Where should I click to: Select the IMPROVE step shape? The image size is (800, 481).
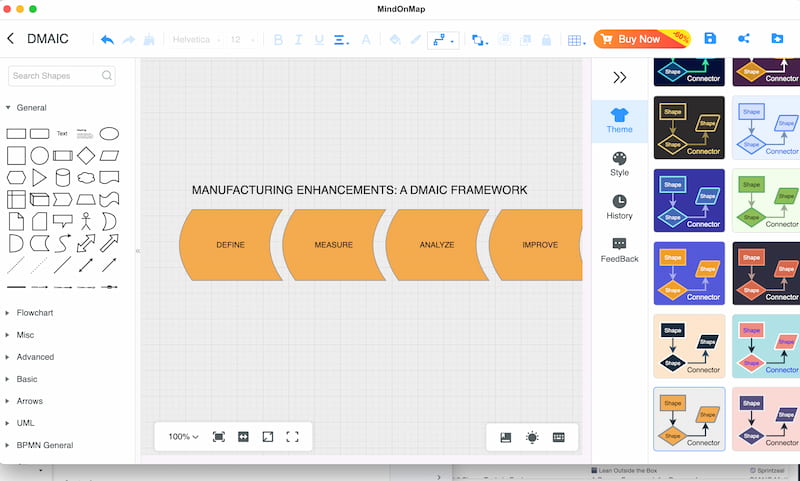[537, 245]
